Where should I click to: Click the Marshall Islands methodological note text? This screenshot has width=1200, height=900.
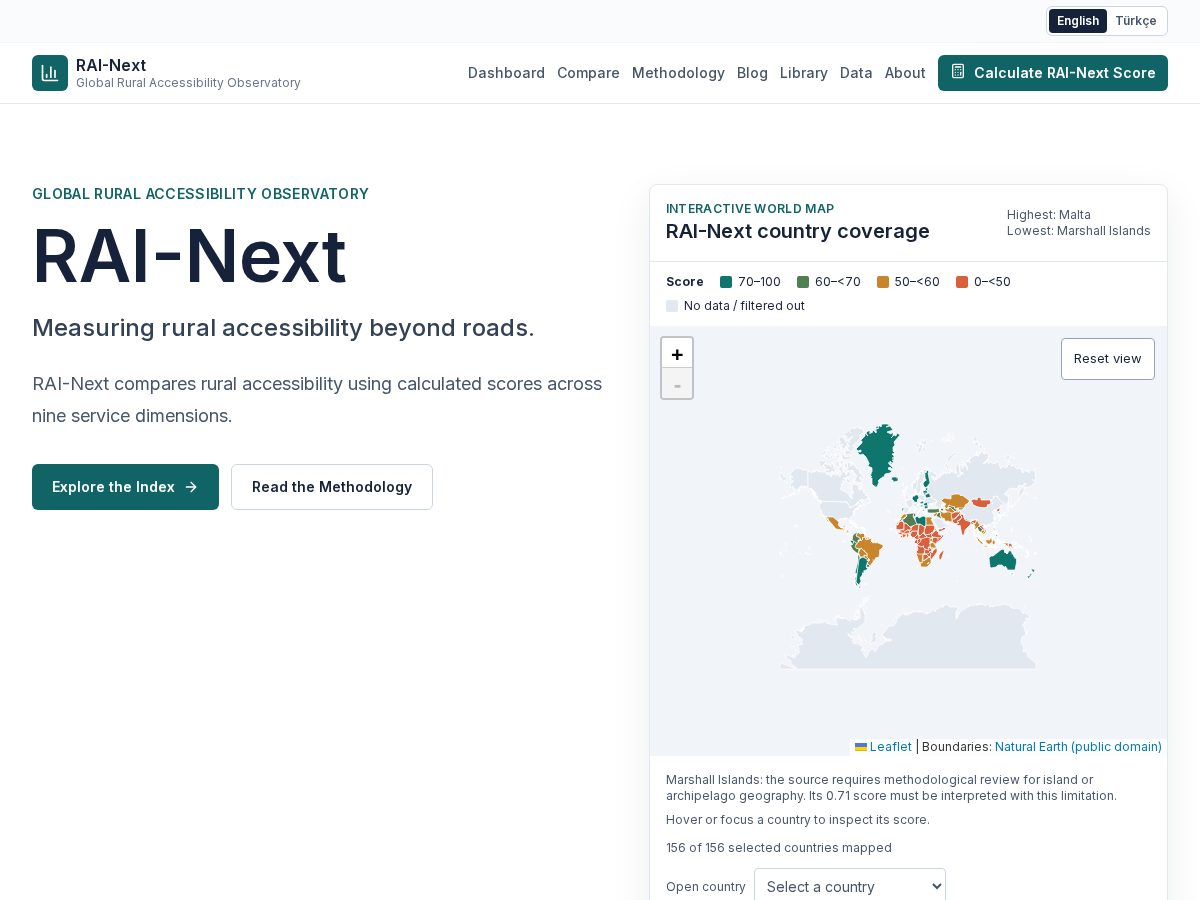(891, 788)
